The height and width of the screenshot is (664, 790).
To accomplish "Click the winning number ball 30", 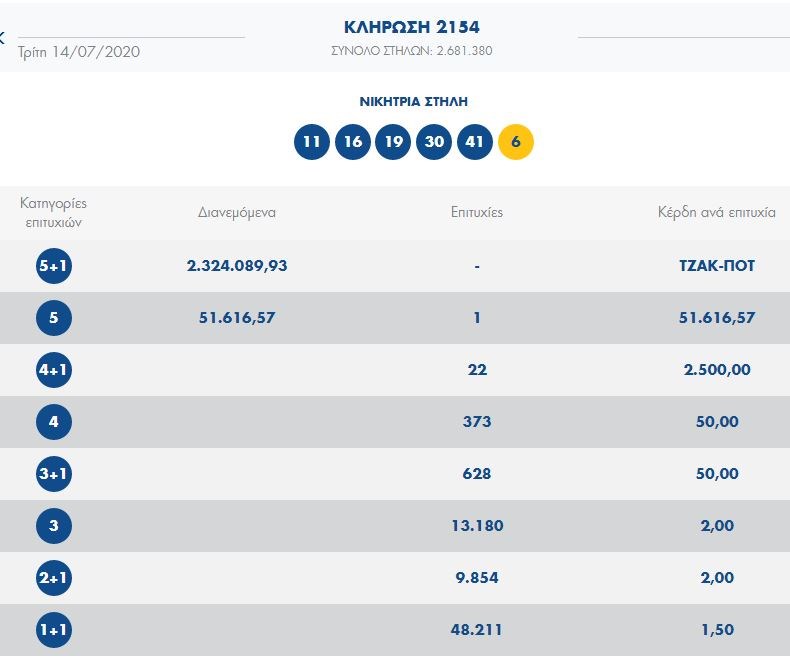I will (x=434, y=141).
